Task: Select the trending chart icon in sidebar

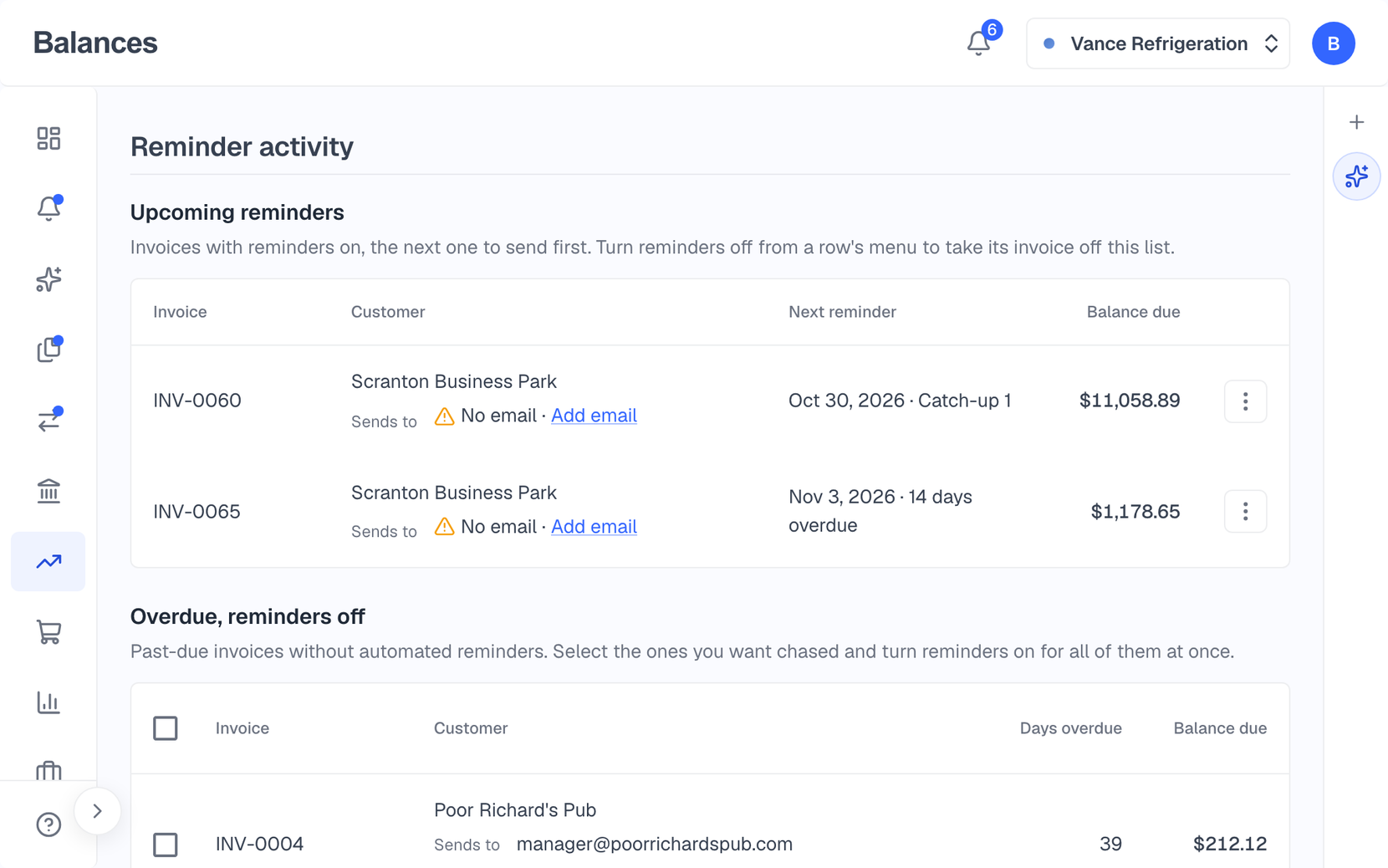Action: point(48,561)
